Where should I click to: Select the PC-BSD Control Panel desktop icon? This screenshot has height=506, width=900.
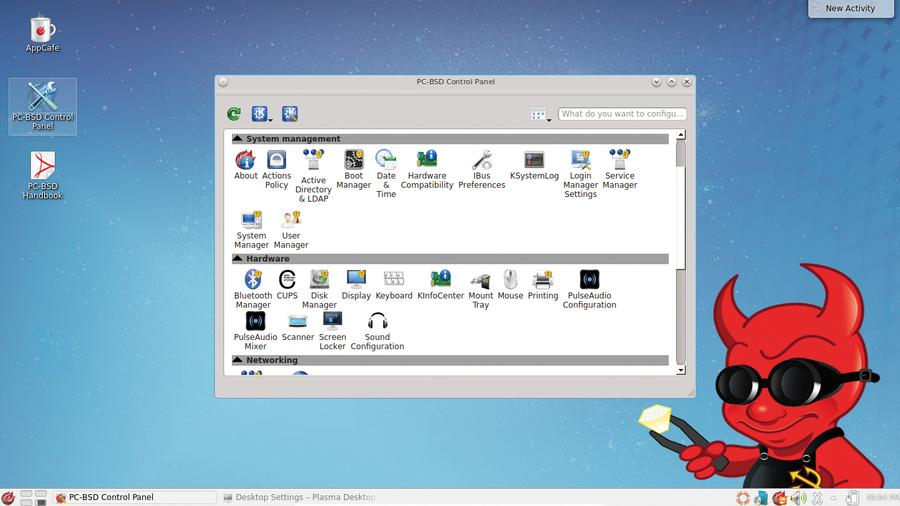pyautogui.click(x=42, y=106)
